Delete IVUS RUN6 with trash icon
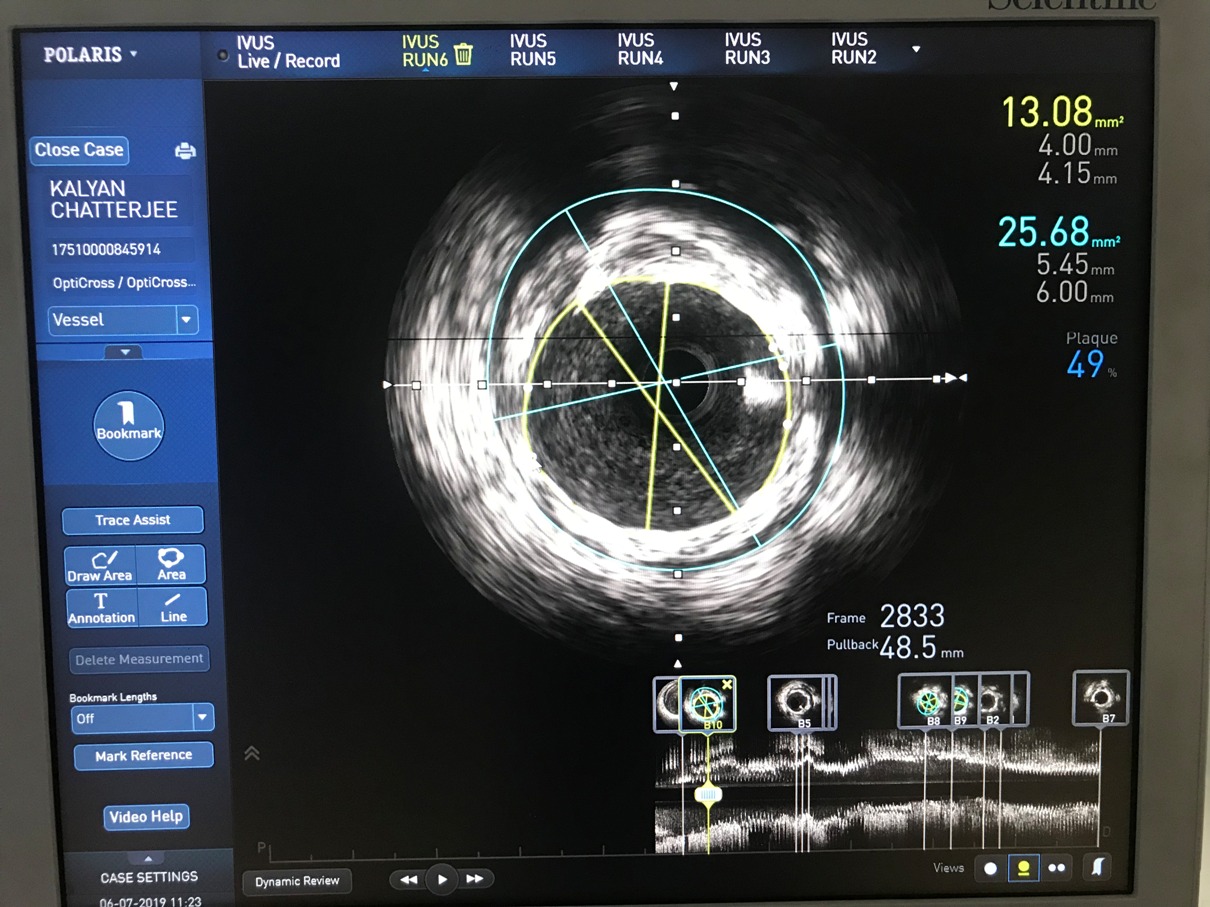This screenshot has width=1210, height=907. point(463,54)
